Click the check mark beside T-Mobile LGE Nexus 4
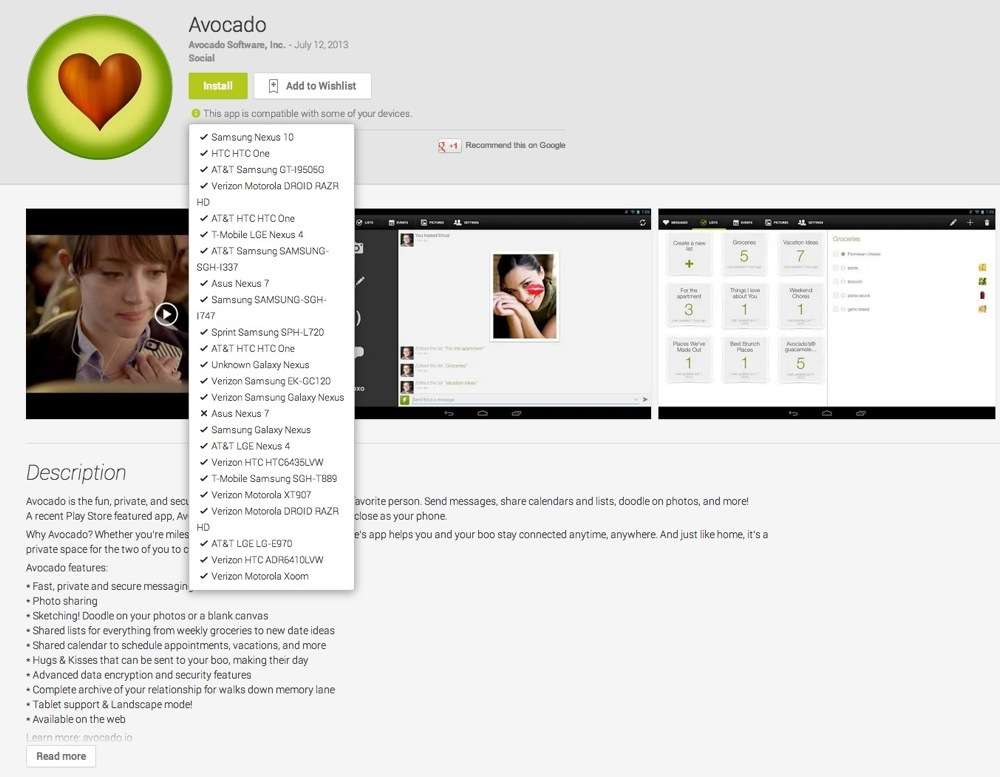Viewport: 1000px width, 777px height. point(204,234)
